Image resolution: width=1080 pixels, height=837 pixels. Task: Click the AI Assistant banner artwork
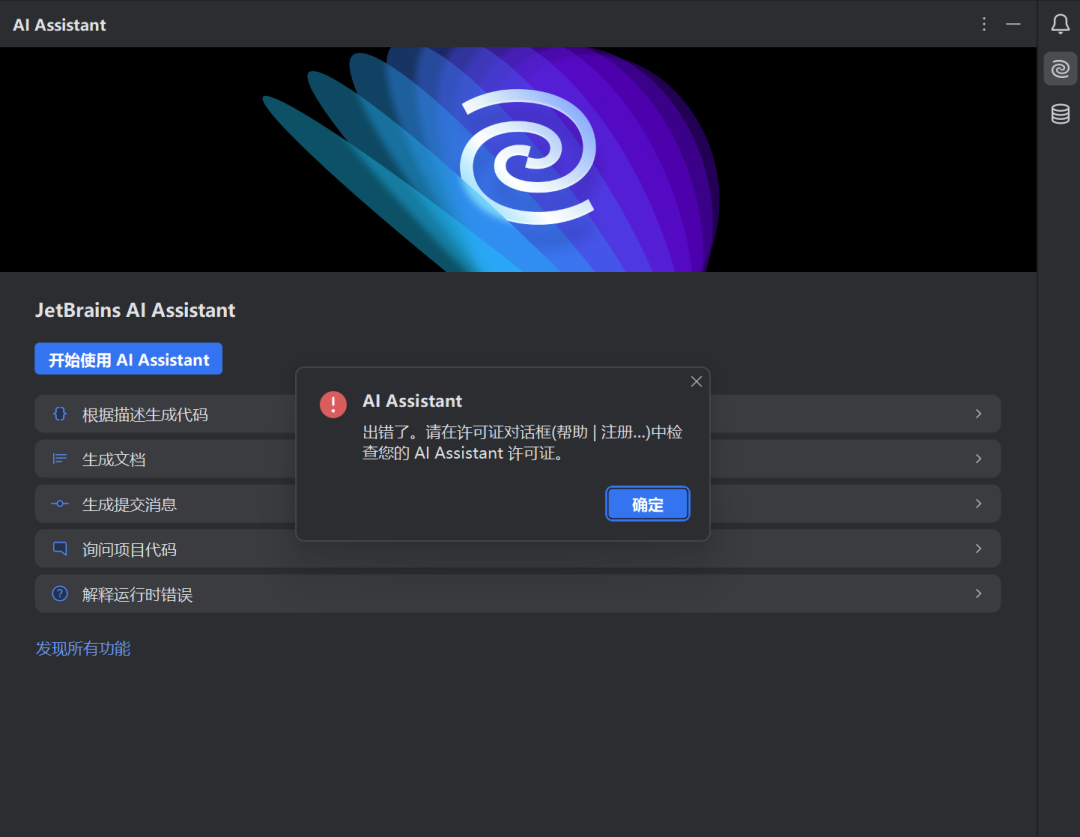pyautogui.click(x=518, y=159)
